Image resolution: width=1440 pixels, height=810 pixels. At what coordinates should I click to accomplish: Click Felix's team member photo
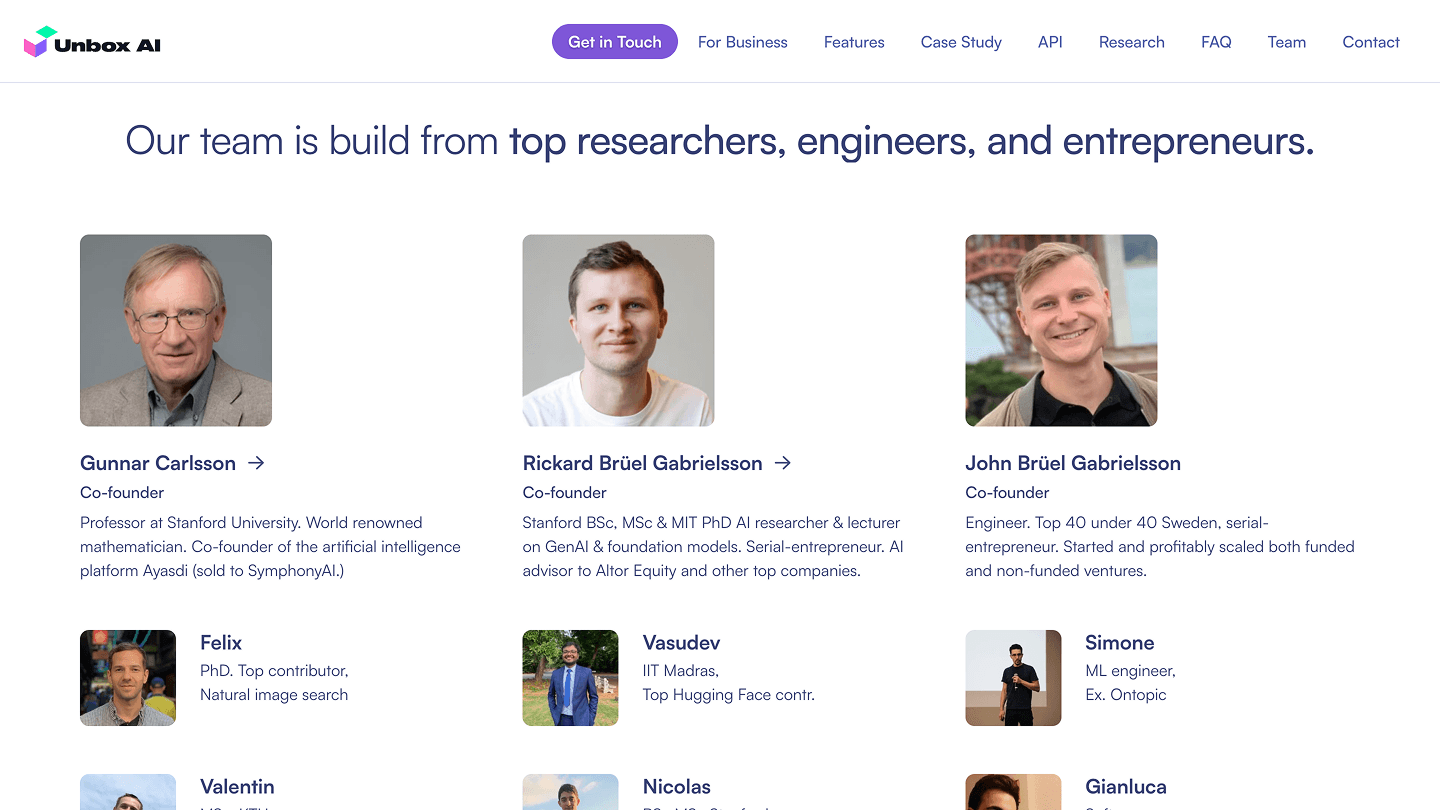point(128,678)
